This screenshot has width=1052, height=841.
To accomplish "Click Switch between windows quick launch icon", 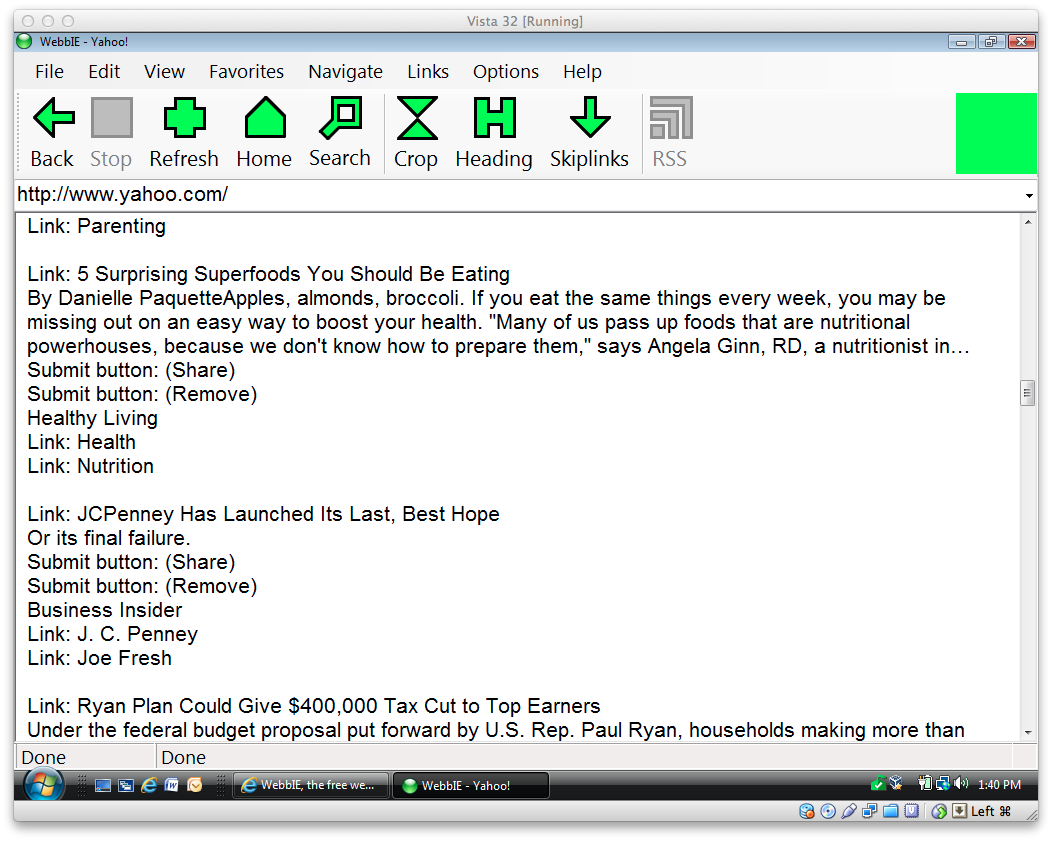I will pos(125,785).
